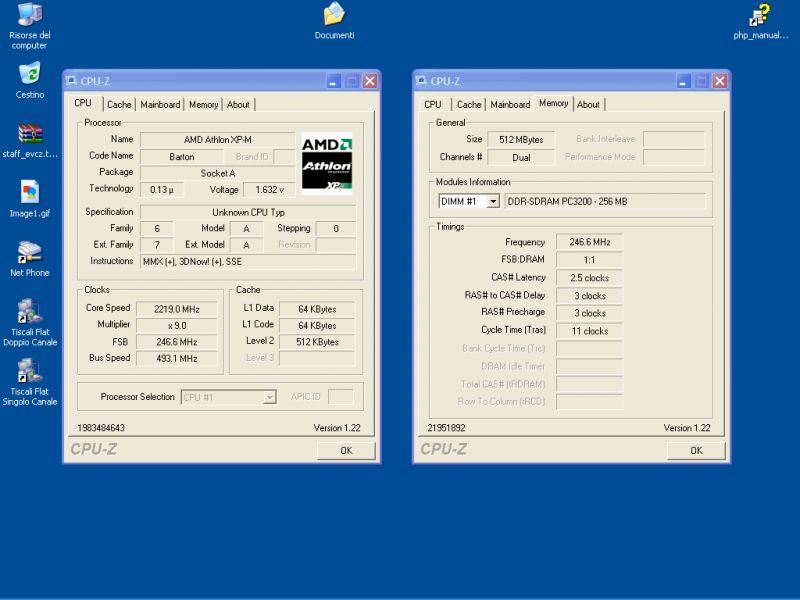Click title bar icon of left CPU-Z window
Image resolution: width=800 pixels, height=600 pixels.
pyautogui.click(x=71, y=81)
